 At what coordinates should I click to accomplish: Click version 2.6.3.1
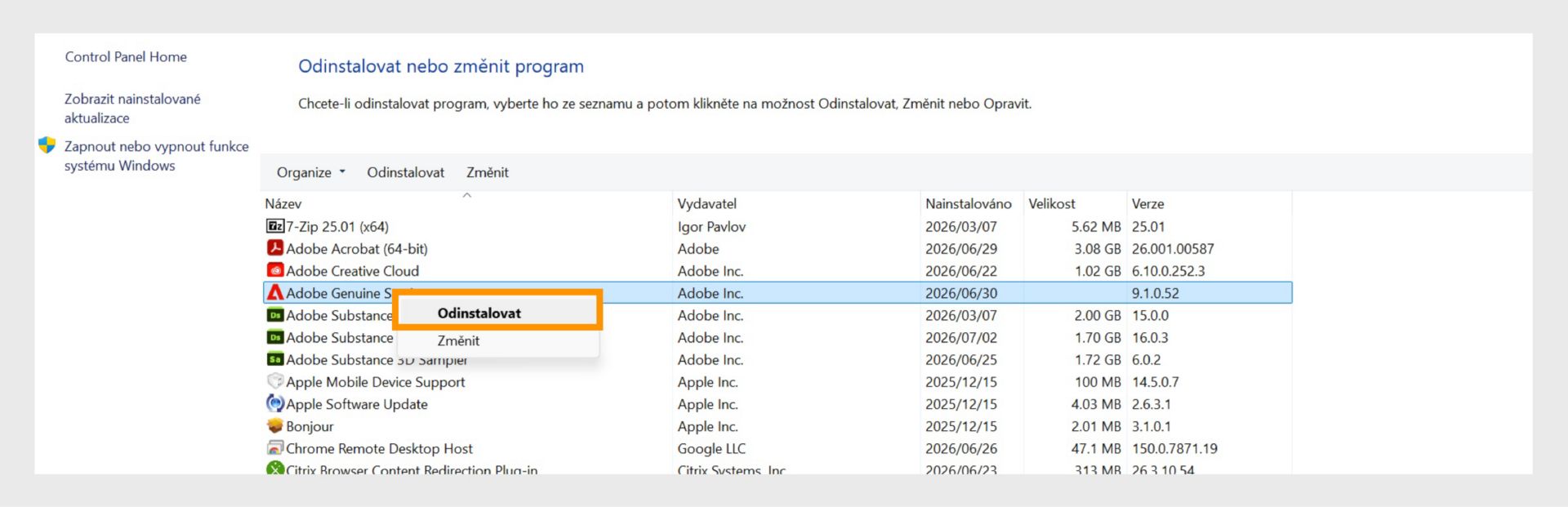(1151, 403)
